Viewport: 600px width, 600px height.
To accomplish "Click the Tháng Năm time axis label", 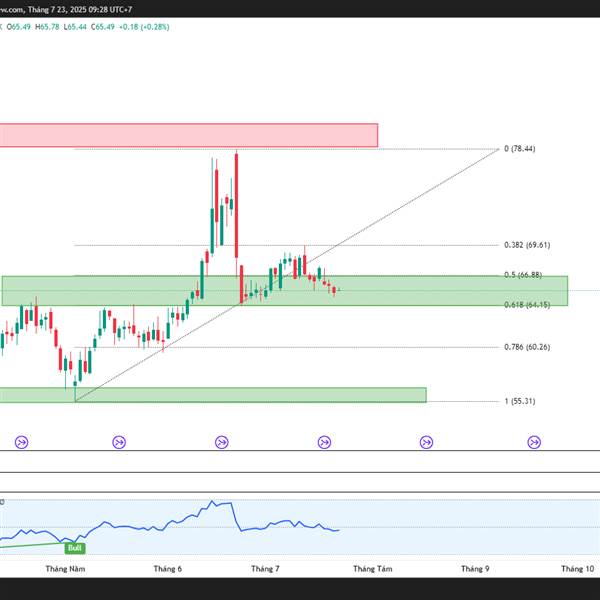I will pos(65,569).
